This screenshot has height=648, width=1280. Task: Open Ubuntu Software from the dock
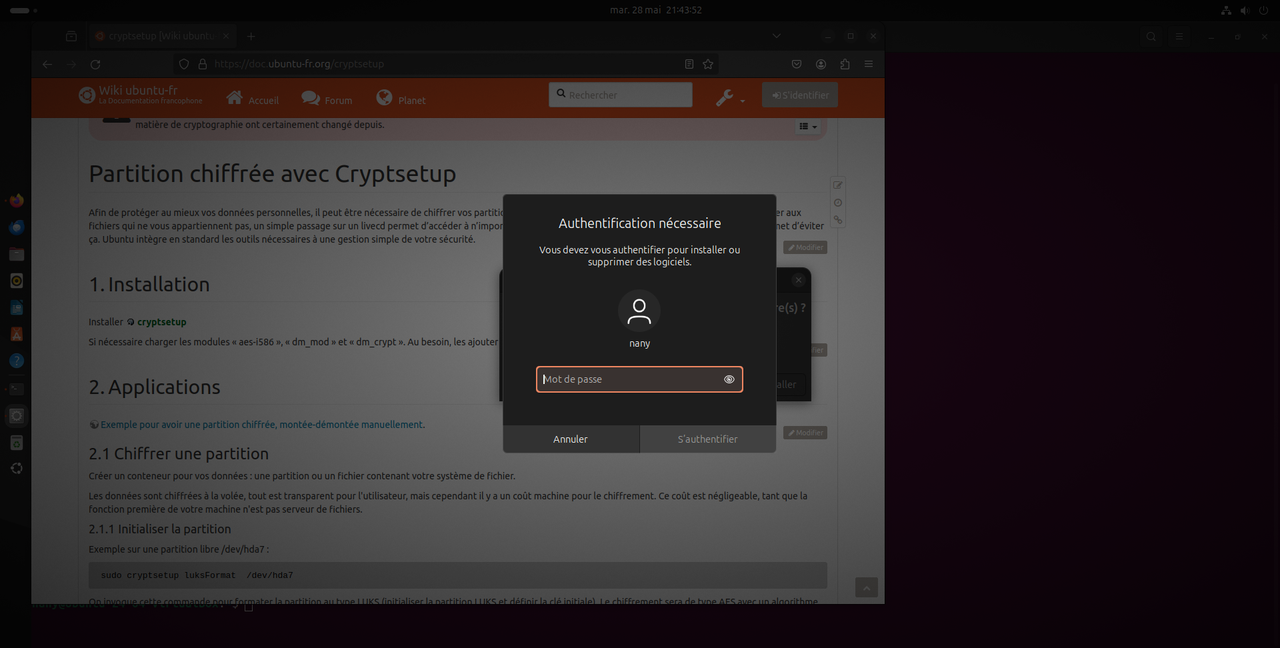coord(16,334)
